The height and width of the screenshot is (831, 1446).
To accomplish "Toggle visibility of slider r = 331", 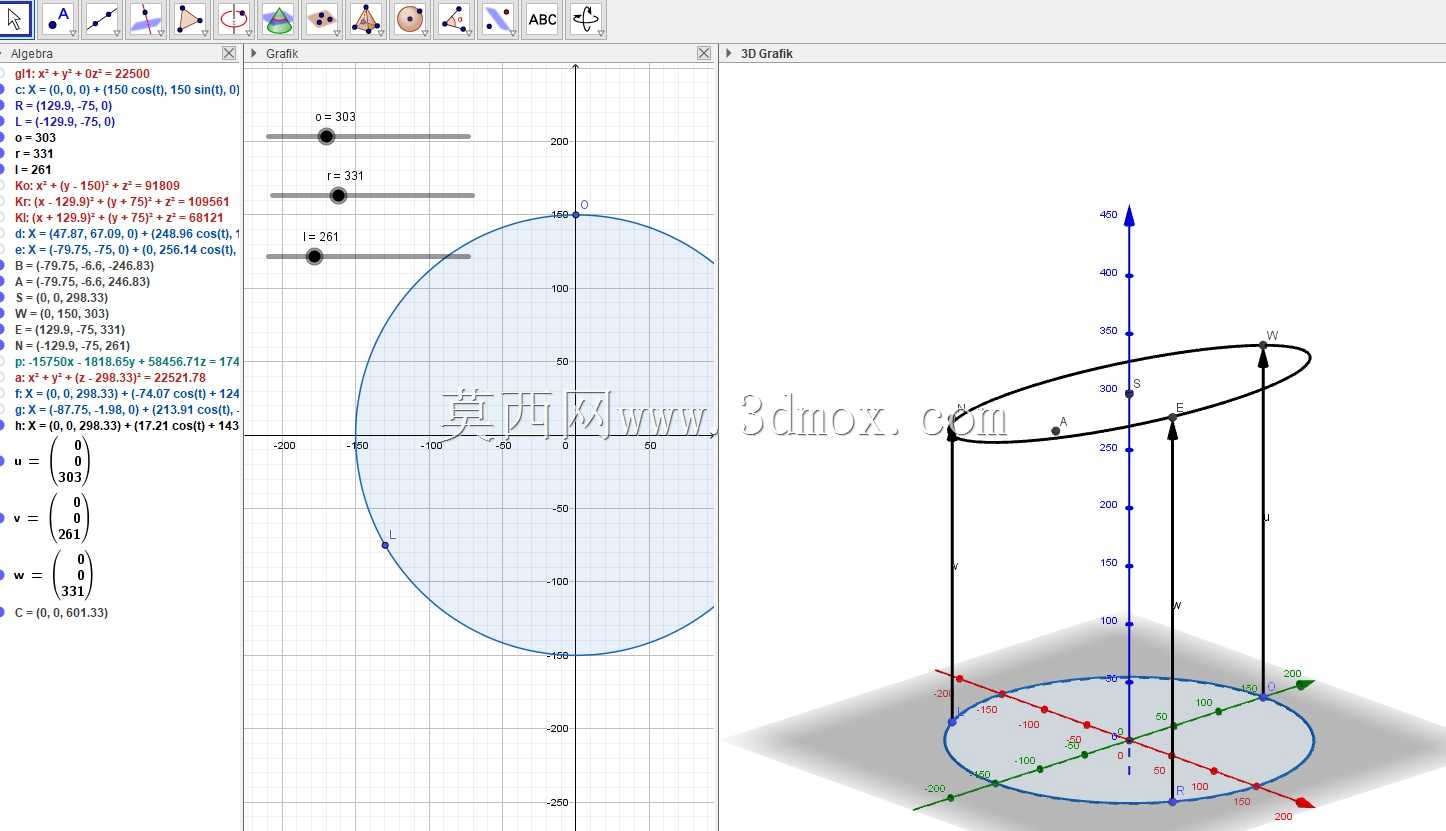I will [3, 153].
